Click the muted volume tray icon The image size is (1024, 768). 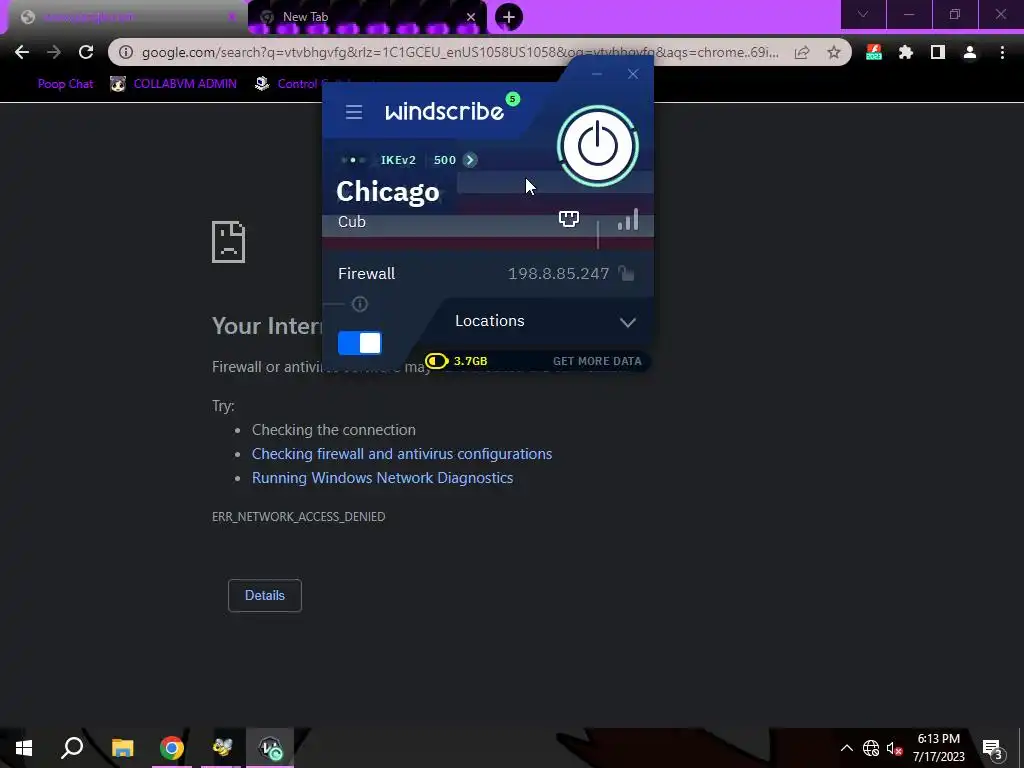click(x=894, y=748)
